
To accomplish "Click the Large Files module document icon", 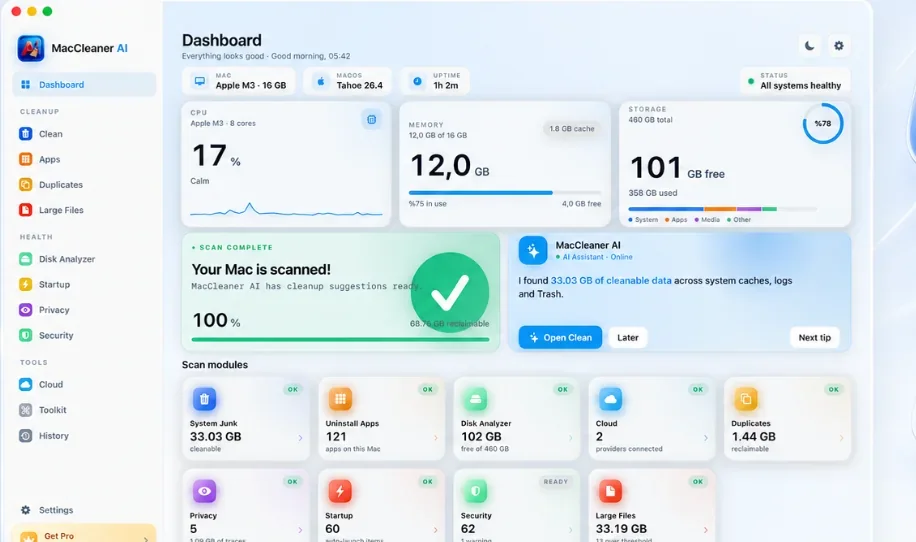I will tap(610, 491).
